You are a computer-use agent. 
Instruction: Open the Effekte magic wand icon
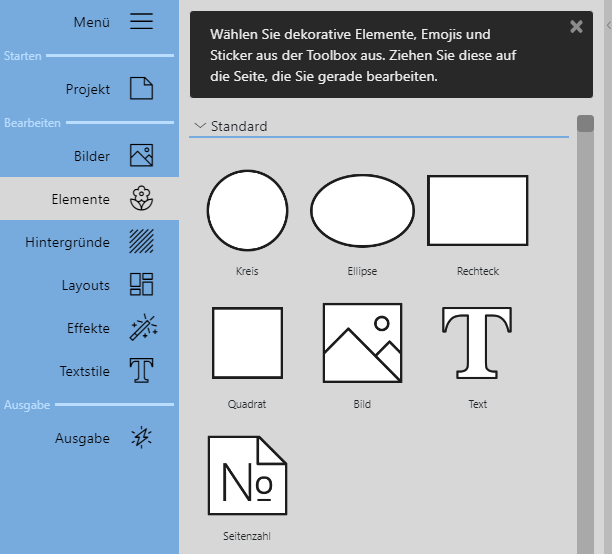(142, 328)
